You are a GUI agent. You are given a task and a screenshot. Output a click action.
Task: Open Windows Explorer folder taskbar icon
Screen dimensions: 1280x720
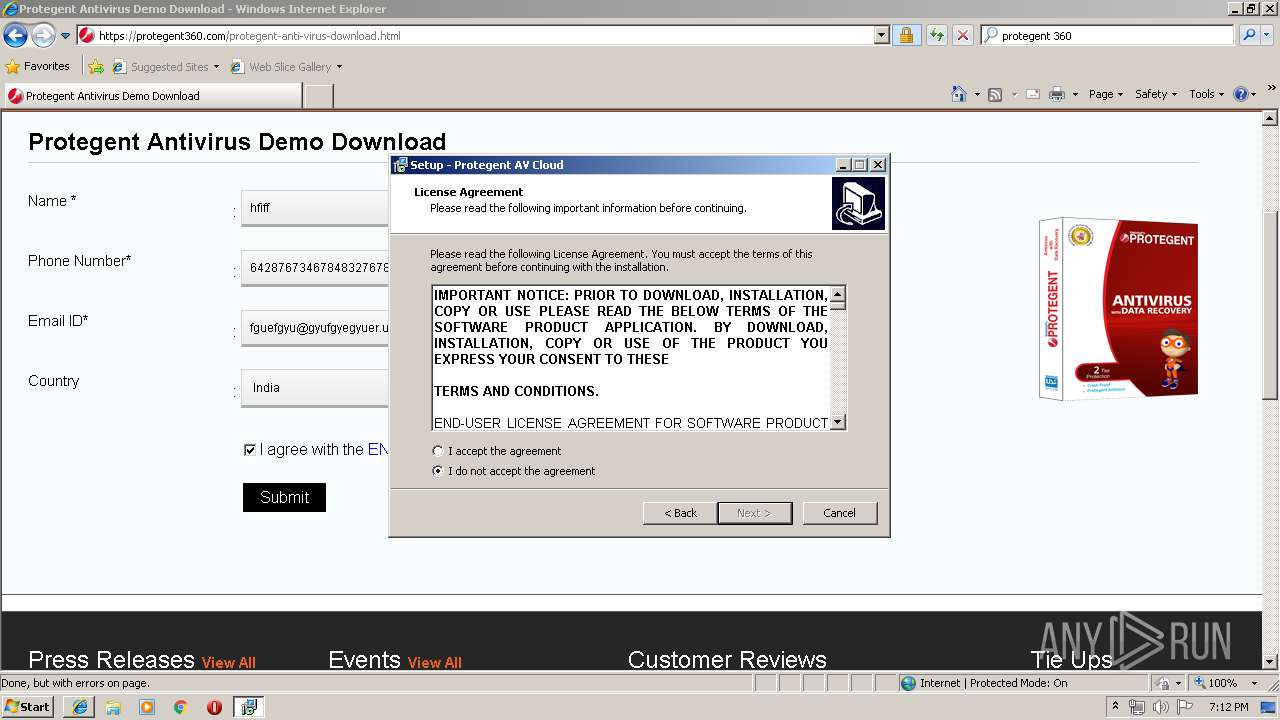point(113,707)
